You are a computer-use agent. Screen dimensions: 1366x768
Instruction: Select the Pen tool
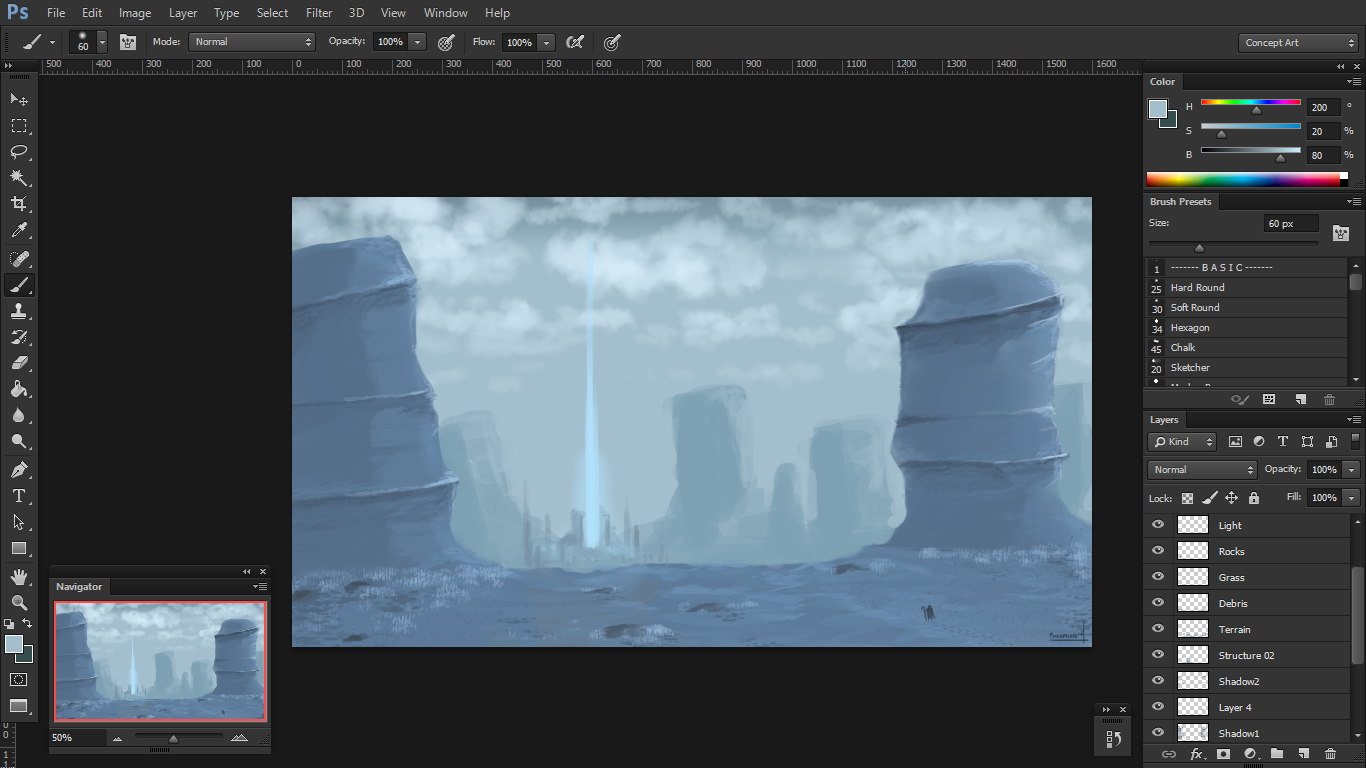(19, 469)
